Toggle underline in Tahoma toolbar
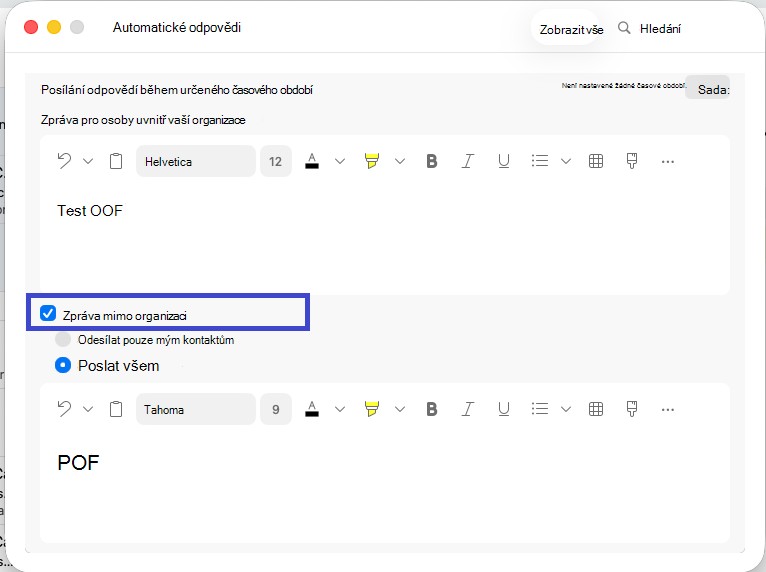This screenshot has width=766, height=572. click(504, 409)
